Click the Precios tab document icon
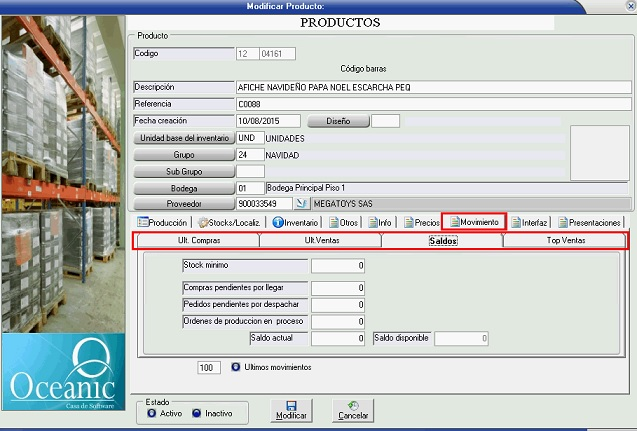 pos(407,222)
